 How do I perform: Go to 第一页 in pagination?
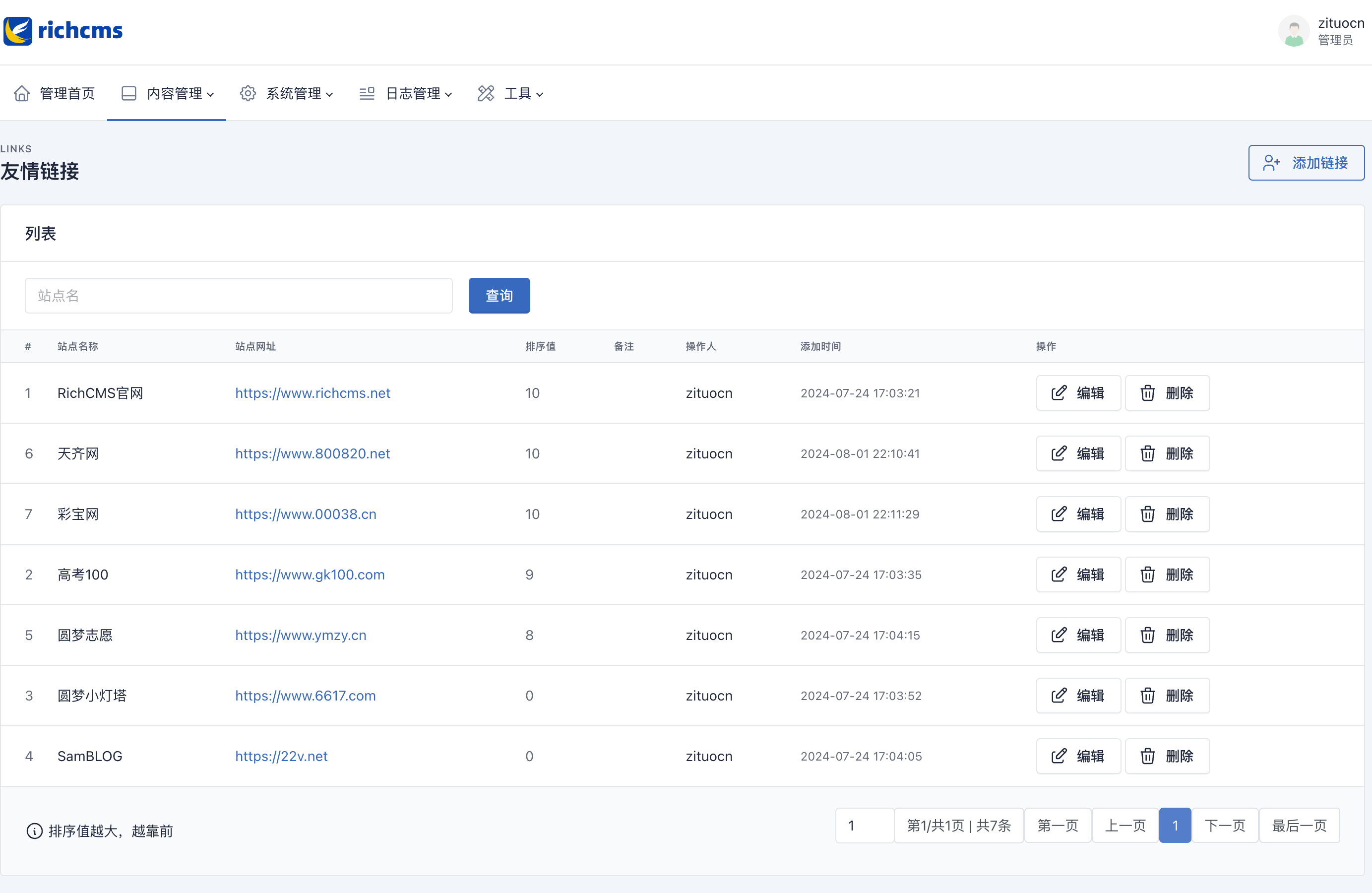coord(1058,826)
